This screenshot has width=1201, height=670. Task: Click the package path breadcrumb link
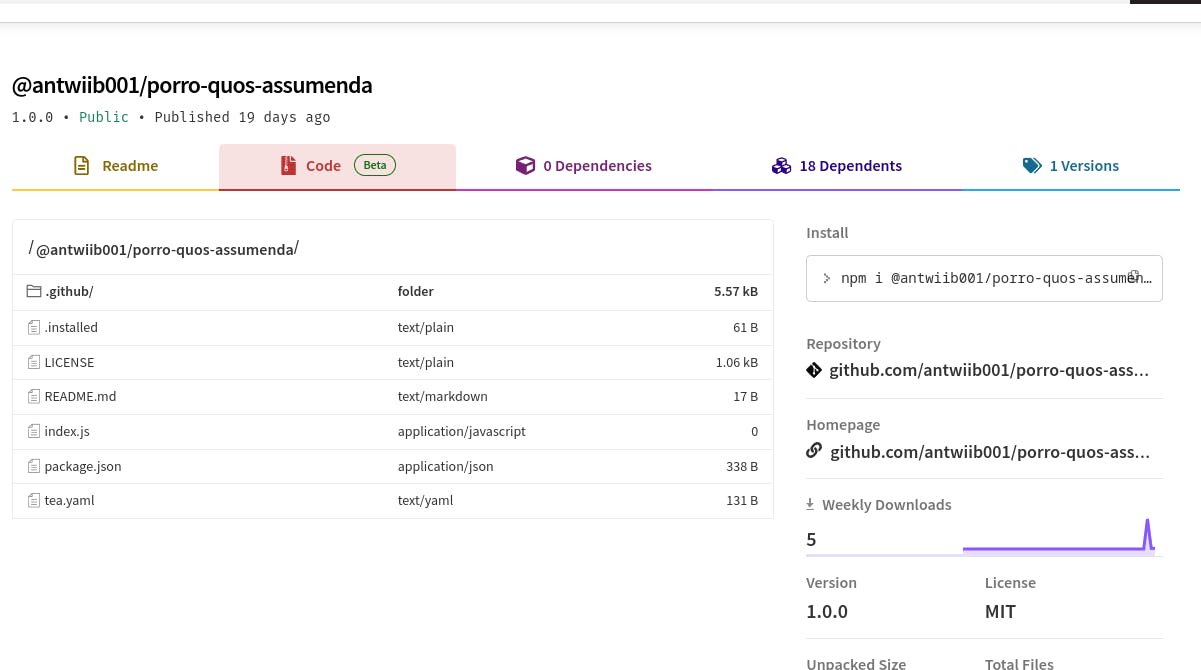pos(165,250)
